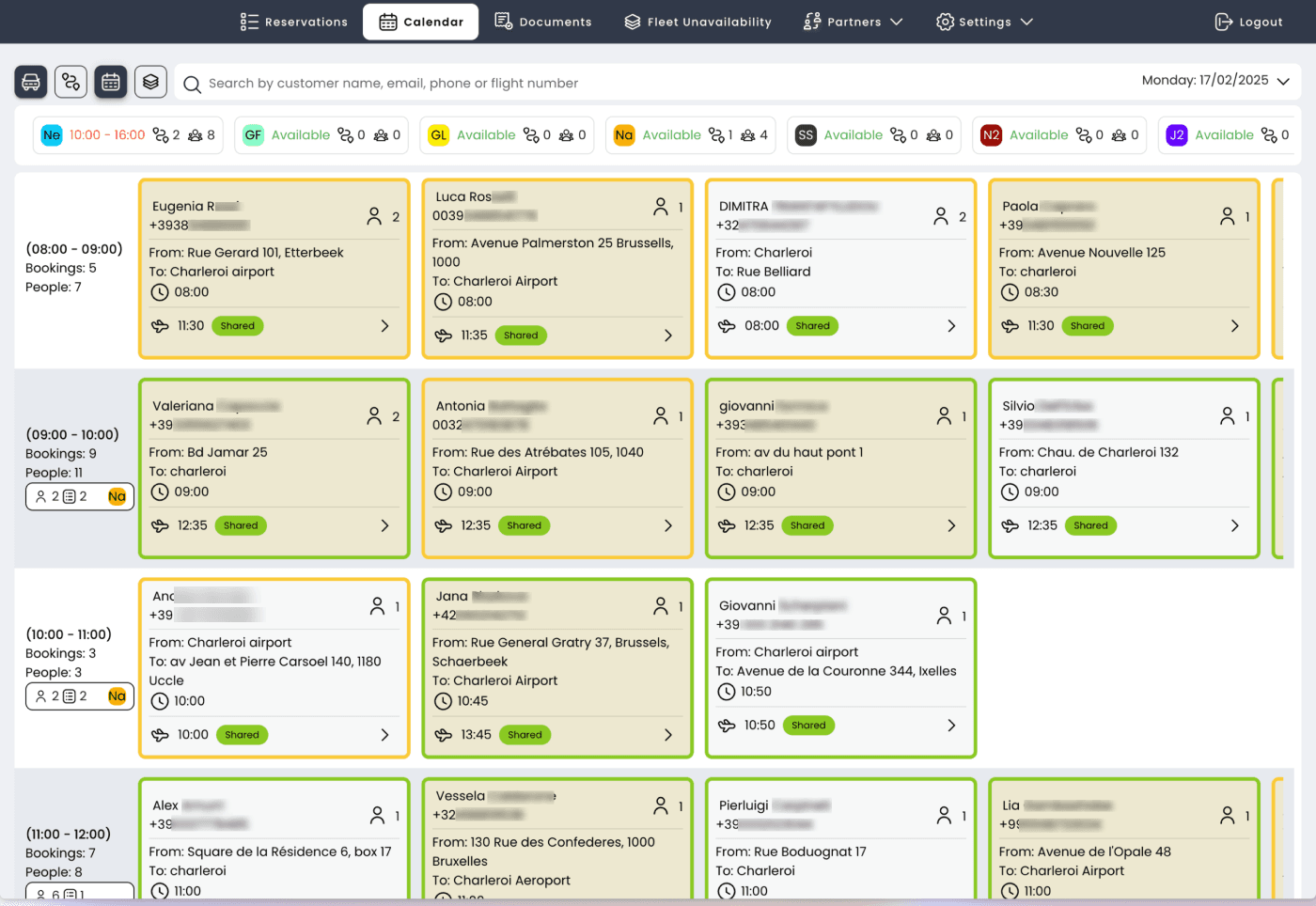Screen dimensions: 1316x906
Task: Go to the Reservations tab
Action: tap(294, 22)
